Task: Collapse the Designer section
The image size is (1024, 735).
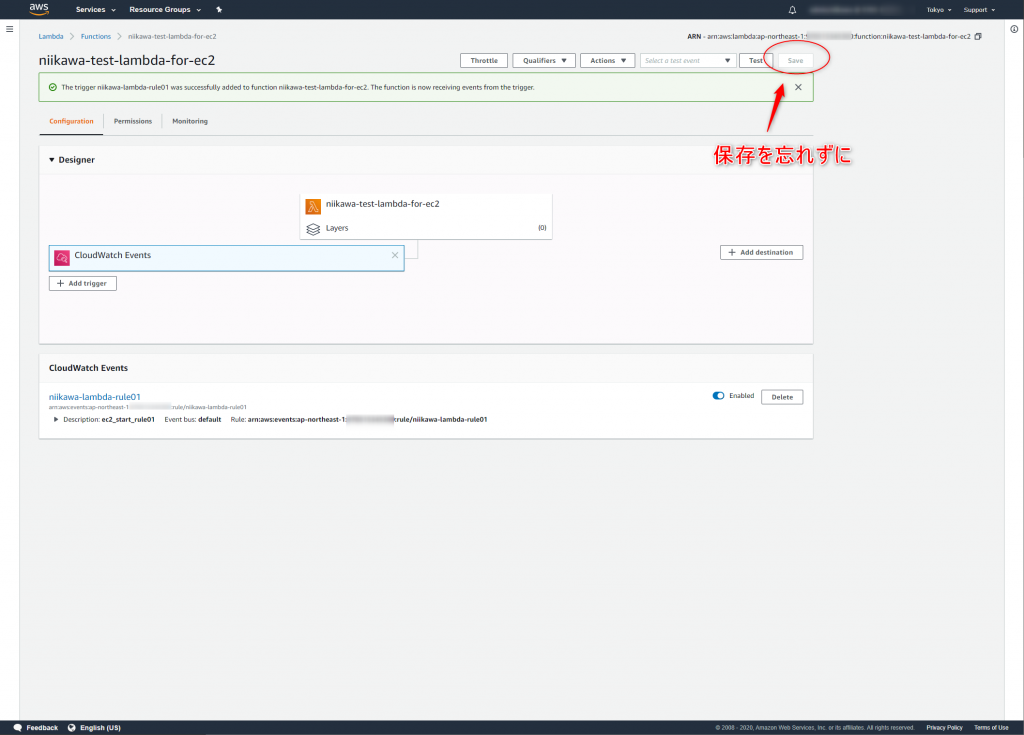Action: 52,160
